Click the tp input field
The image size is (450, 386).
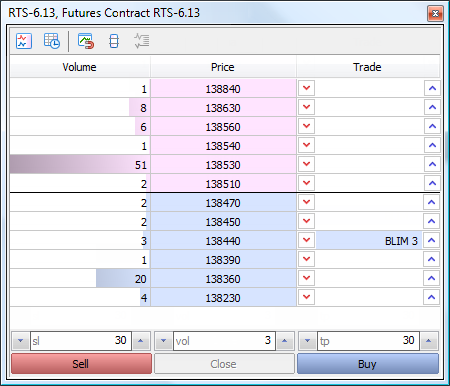point(368,341)
